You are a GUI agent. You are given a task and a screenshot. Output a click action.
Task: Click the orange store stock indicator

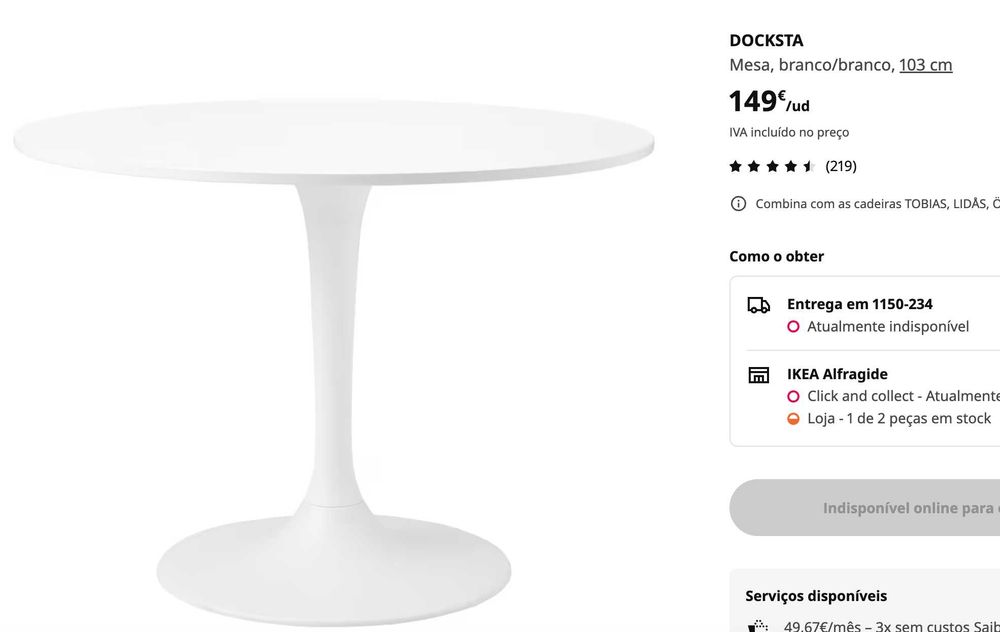[x=794, y=419]
